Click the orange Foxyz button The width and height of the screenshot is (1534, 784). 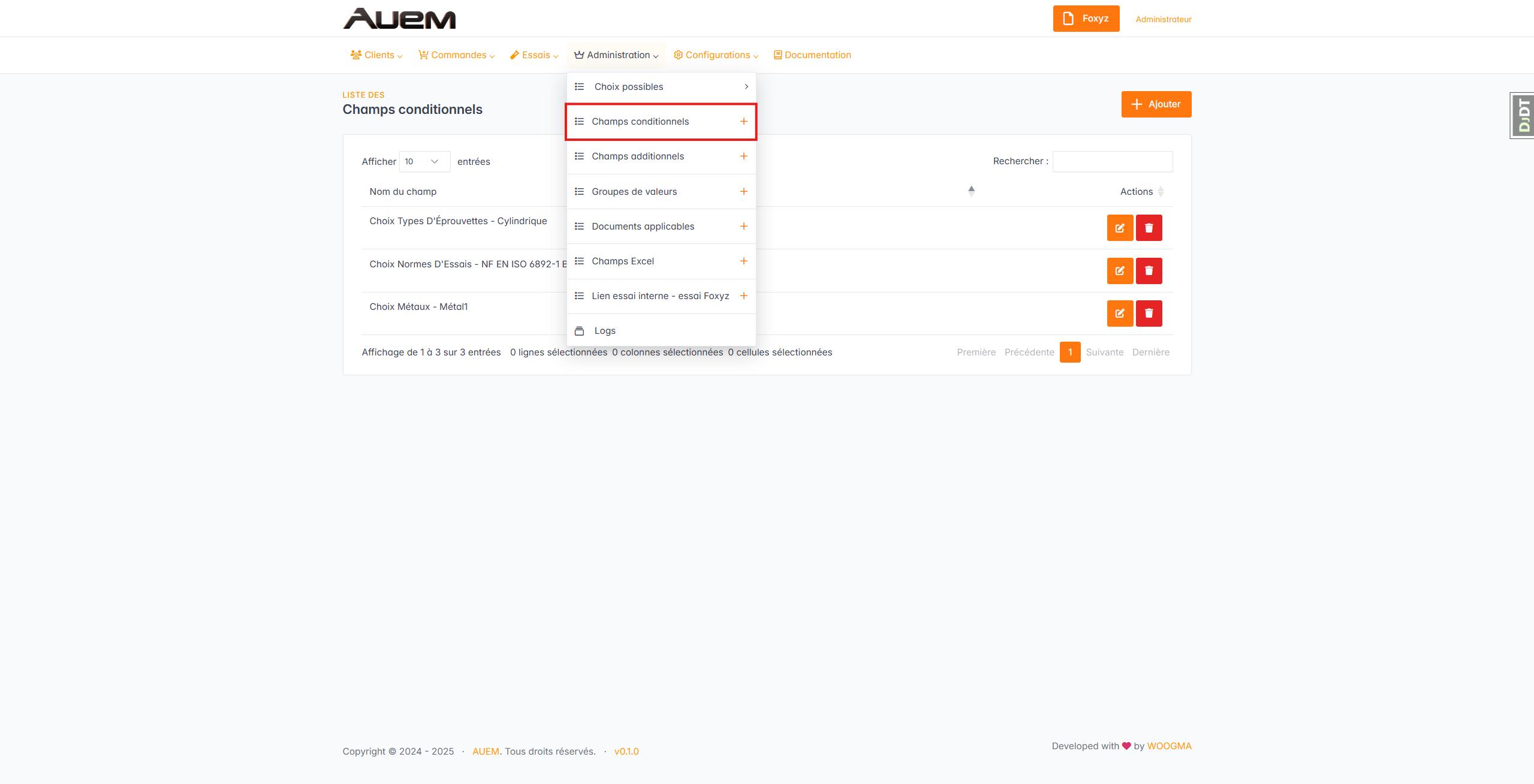(1086, 19)
